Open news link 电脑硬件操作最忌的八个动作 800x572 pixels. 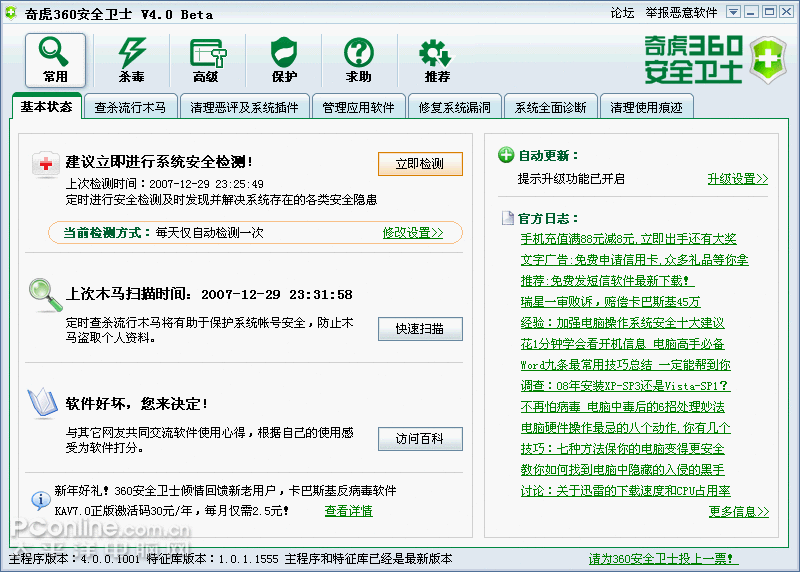click(626, 427)
